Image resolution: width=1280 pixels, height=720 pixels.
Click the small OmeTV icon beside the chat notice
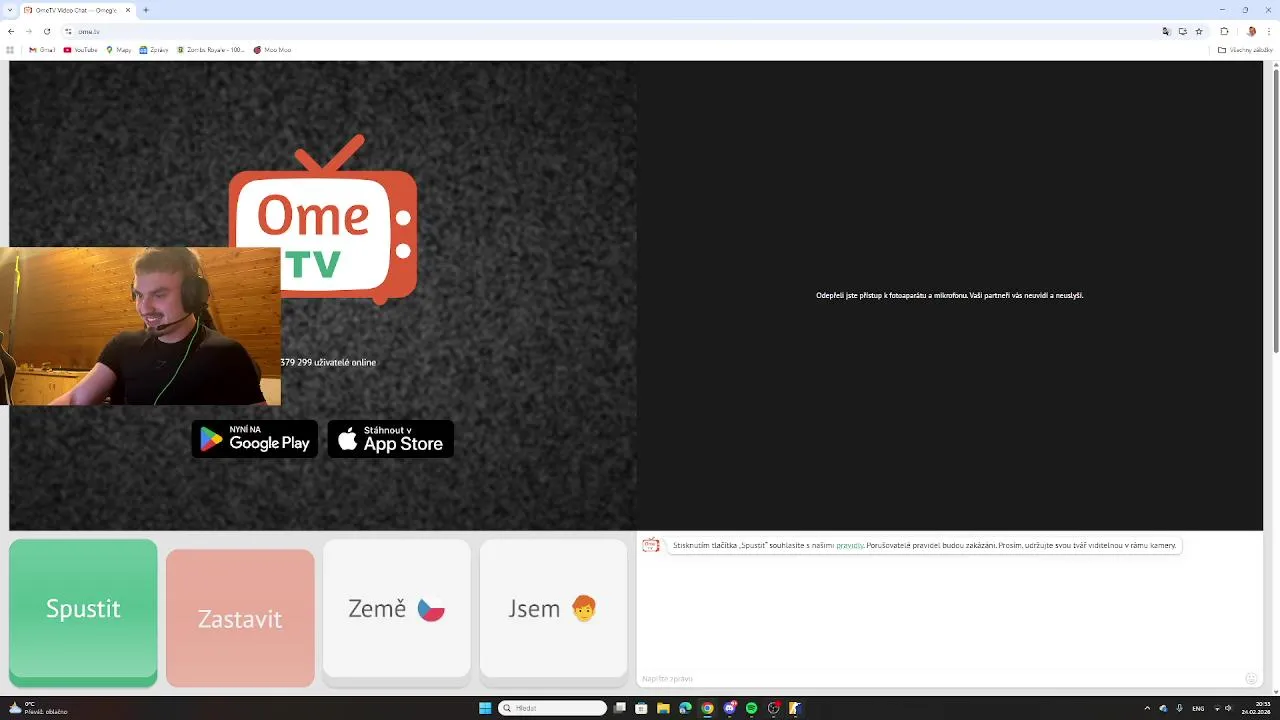[x=651, y=545]
